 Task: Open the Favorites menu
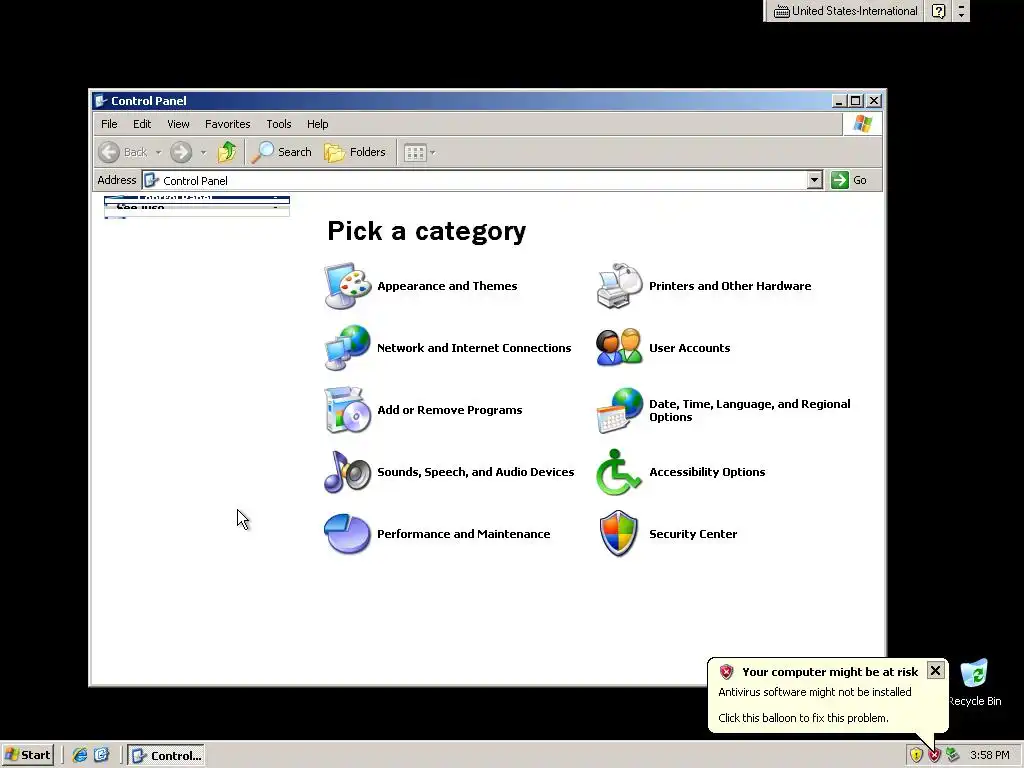(x=227, y=124)
